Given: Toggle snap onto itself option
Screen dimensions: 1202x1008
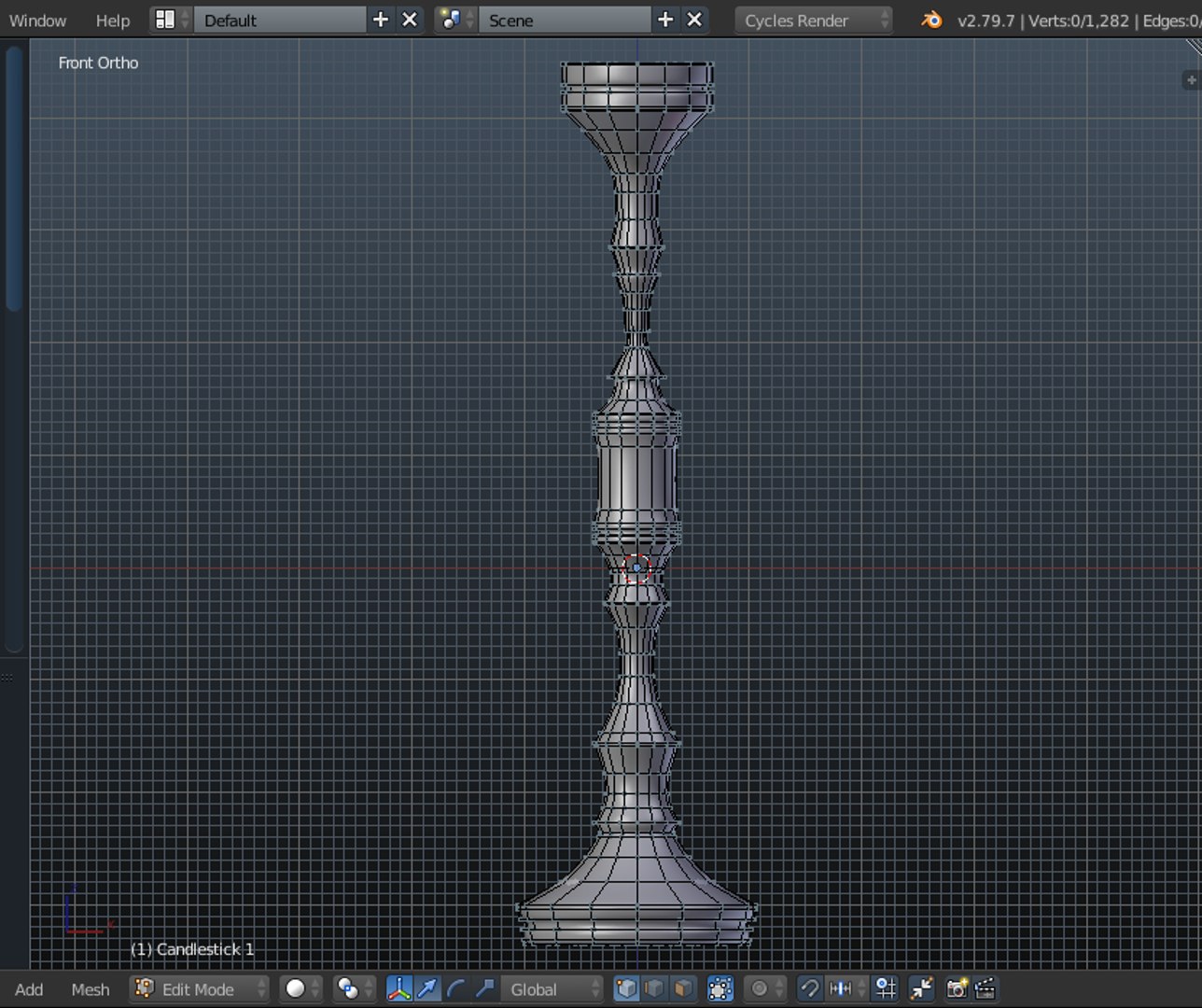Looking at the screenshot, I should click(885, 988).
